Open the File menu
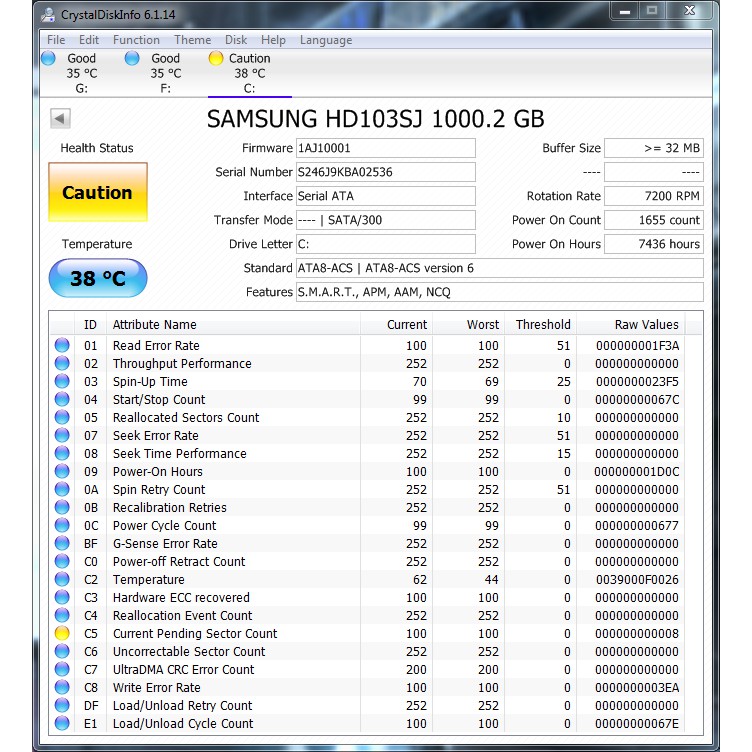 (56, 40)
